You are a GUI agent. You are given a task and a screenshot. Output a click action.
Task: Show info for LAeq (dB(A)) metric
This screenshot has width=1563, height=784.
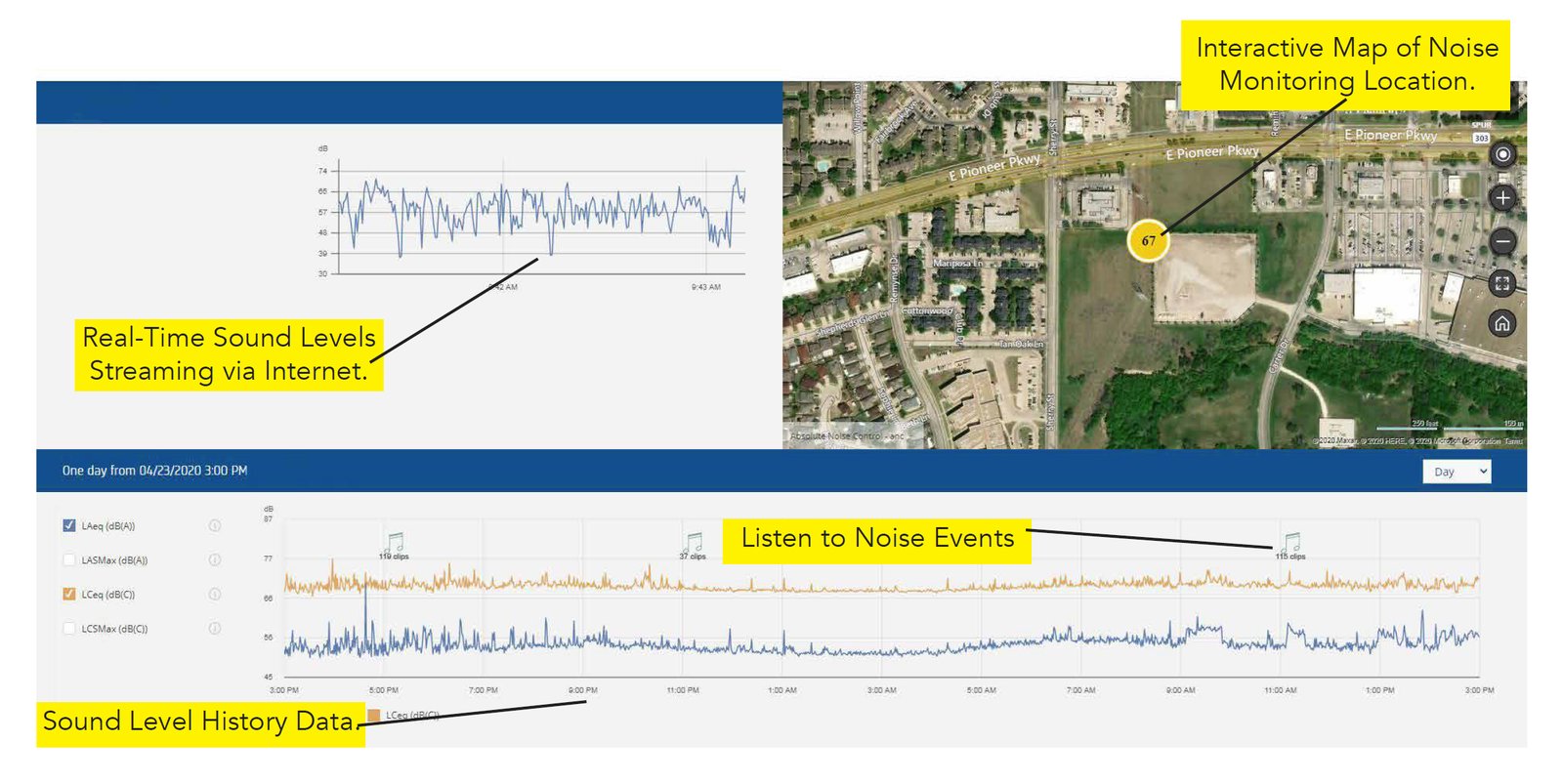[215, 525]
